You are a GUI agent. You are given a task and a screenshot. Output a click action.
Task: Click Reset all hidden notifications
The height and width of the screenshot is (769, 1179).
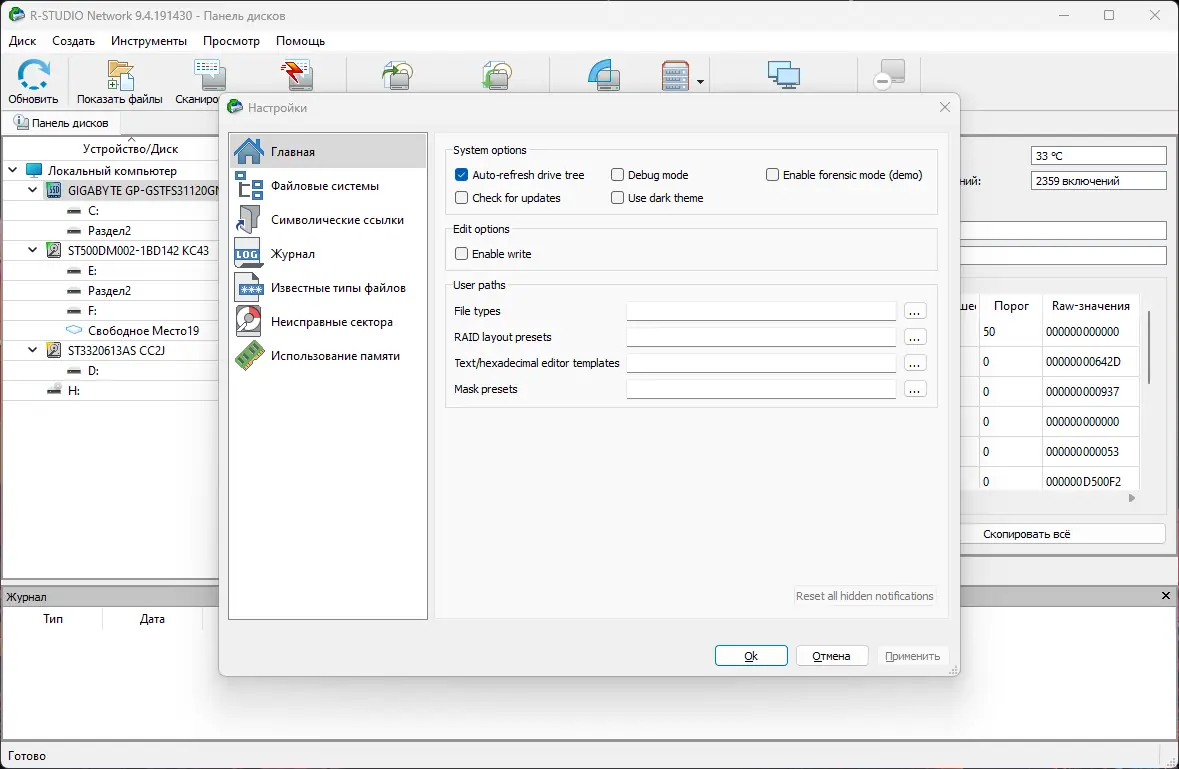(865, 595)
